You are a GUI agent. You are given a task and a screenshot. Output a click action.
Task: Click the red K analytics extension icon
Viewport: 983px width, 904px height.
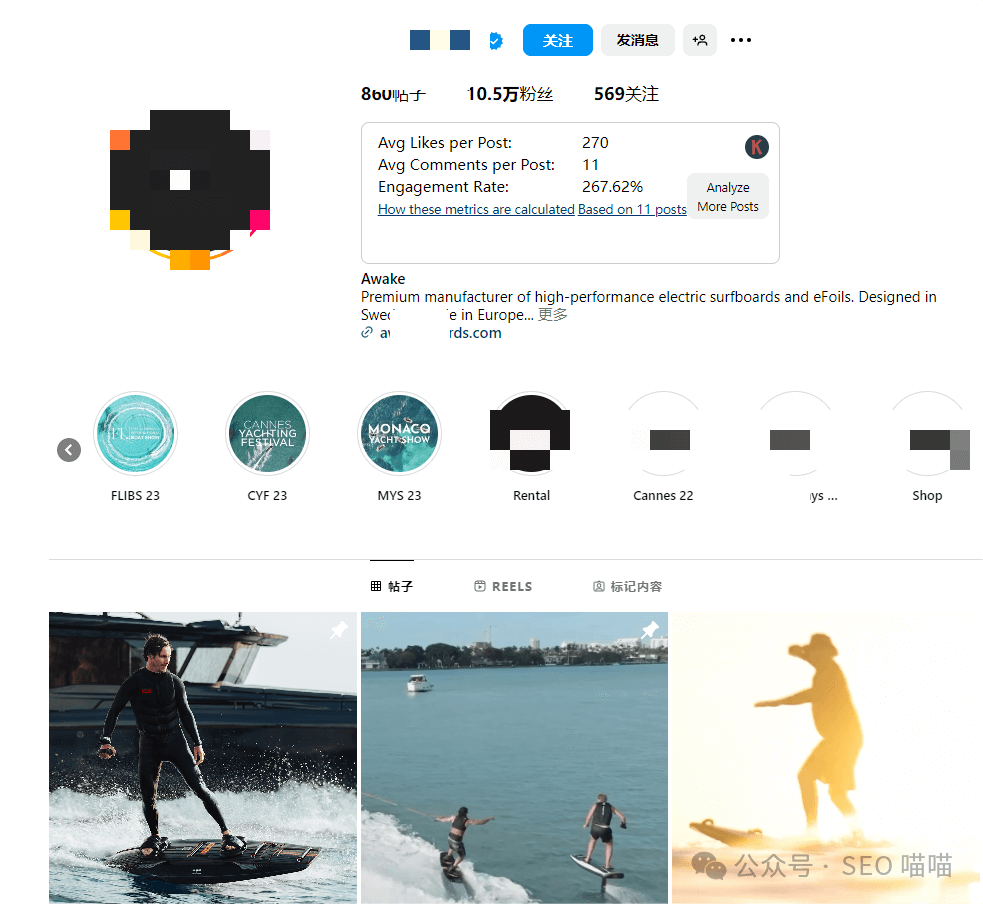[757, 147]
